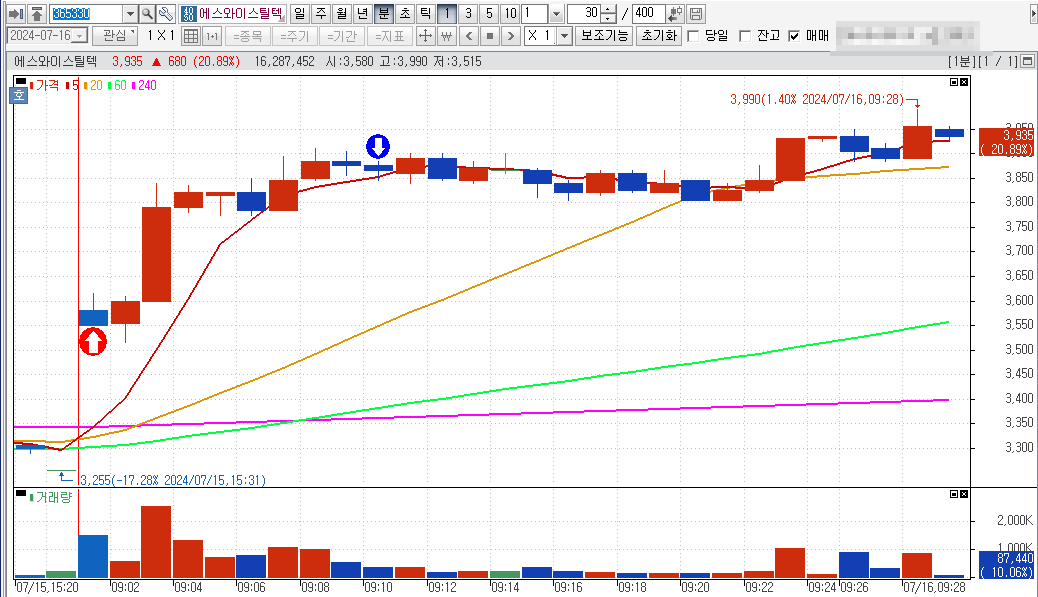Select yearly 년 period
1038x597 pixels.
tap(362, 13)
